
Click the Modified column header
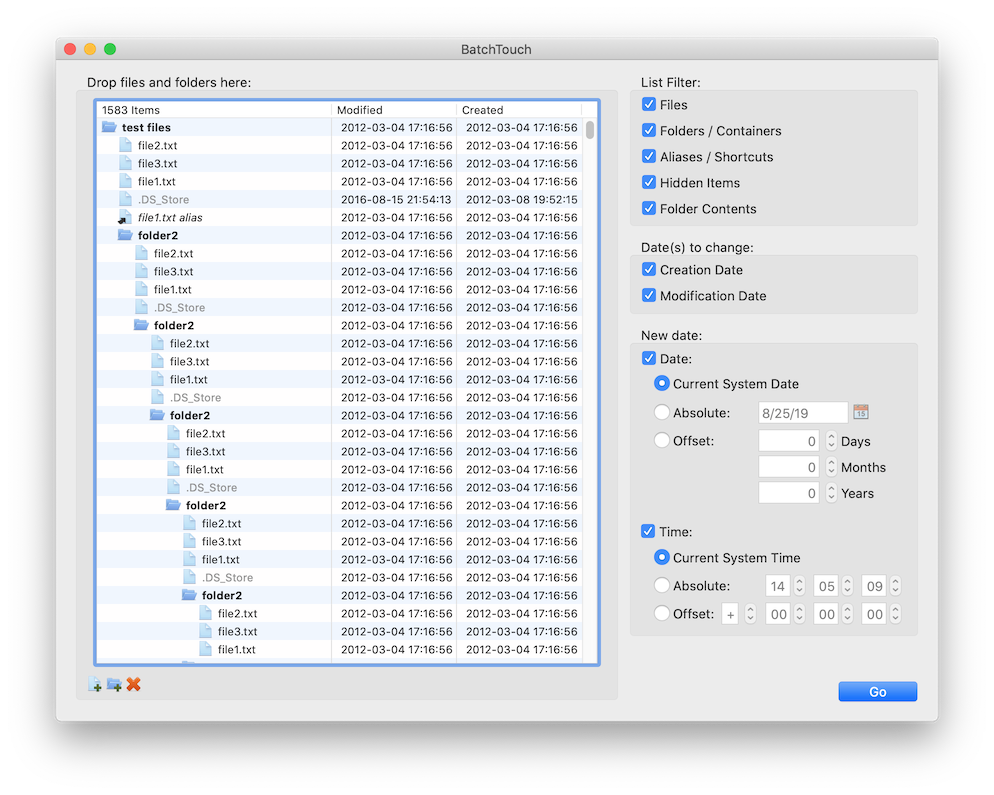[393, 110]
